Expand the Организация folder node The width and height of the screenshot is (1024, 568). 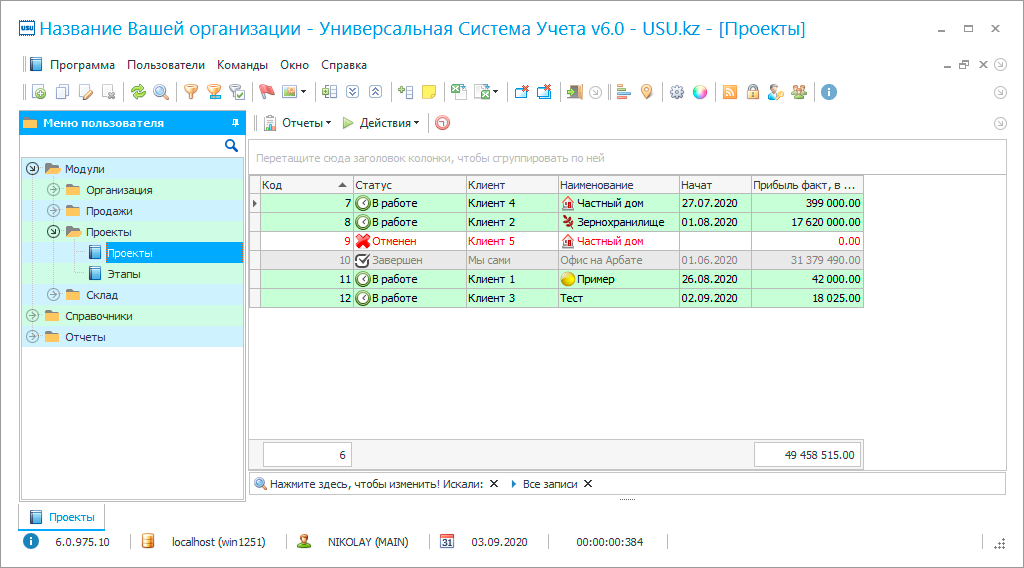point(54,190)
